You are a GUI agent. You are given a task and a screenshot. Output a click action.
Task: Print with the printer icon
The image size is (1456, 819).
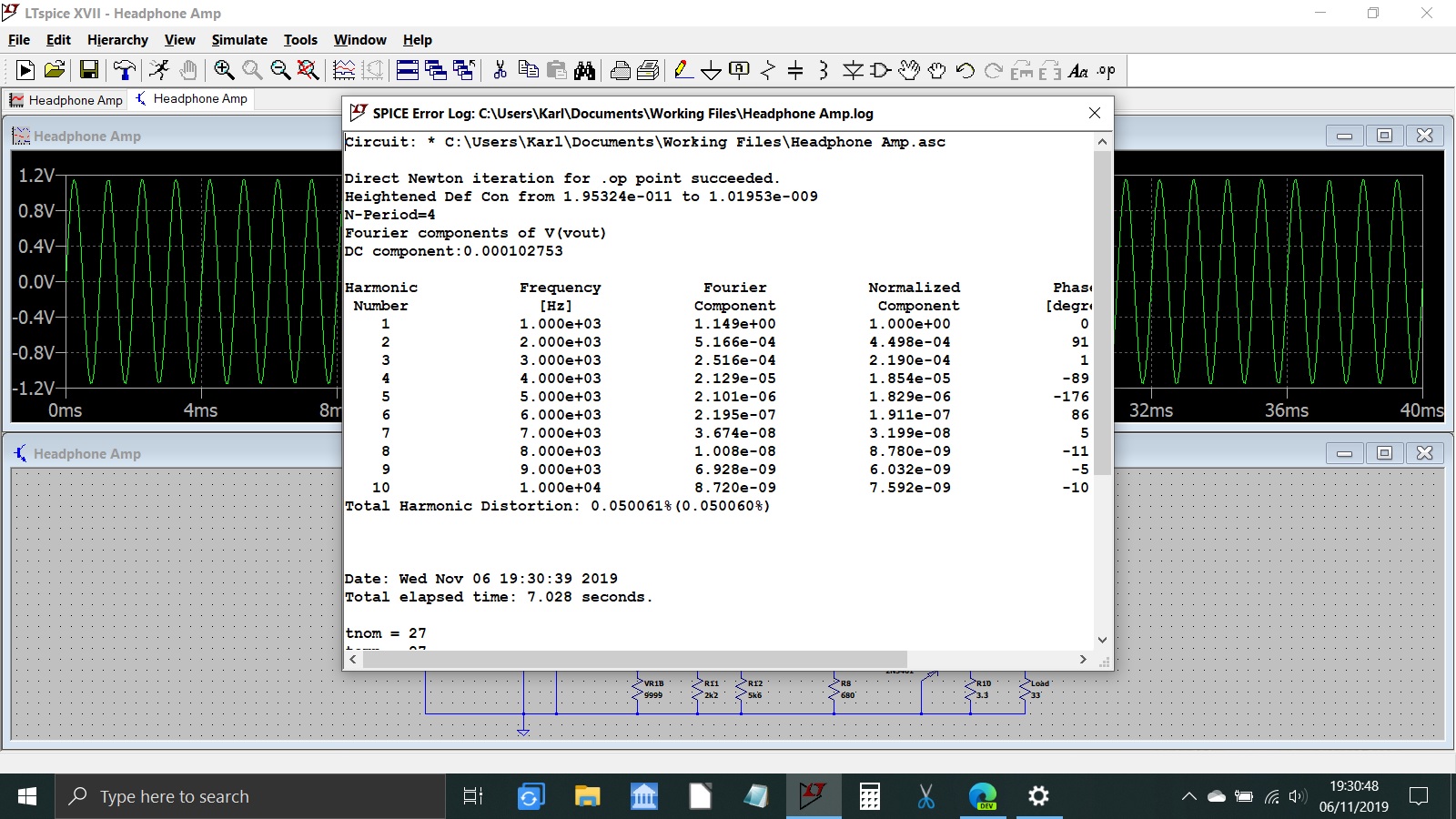pos(621,70)
